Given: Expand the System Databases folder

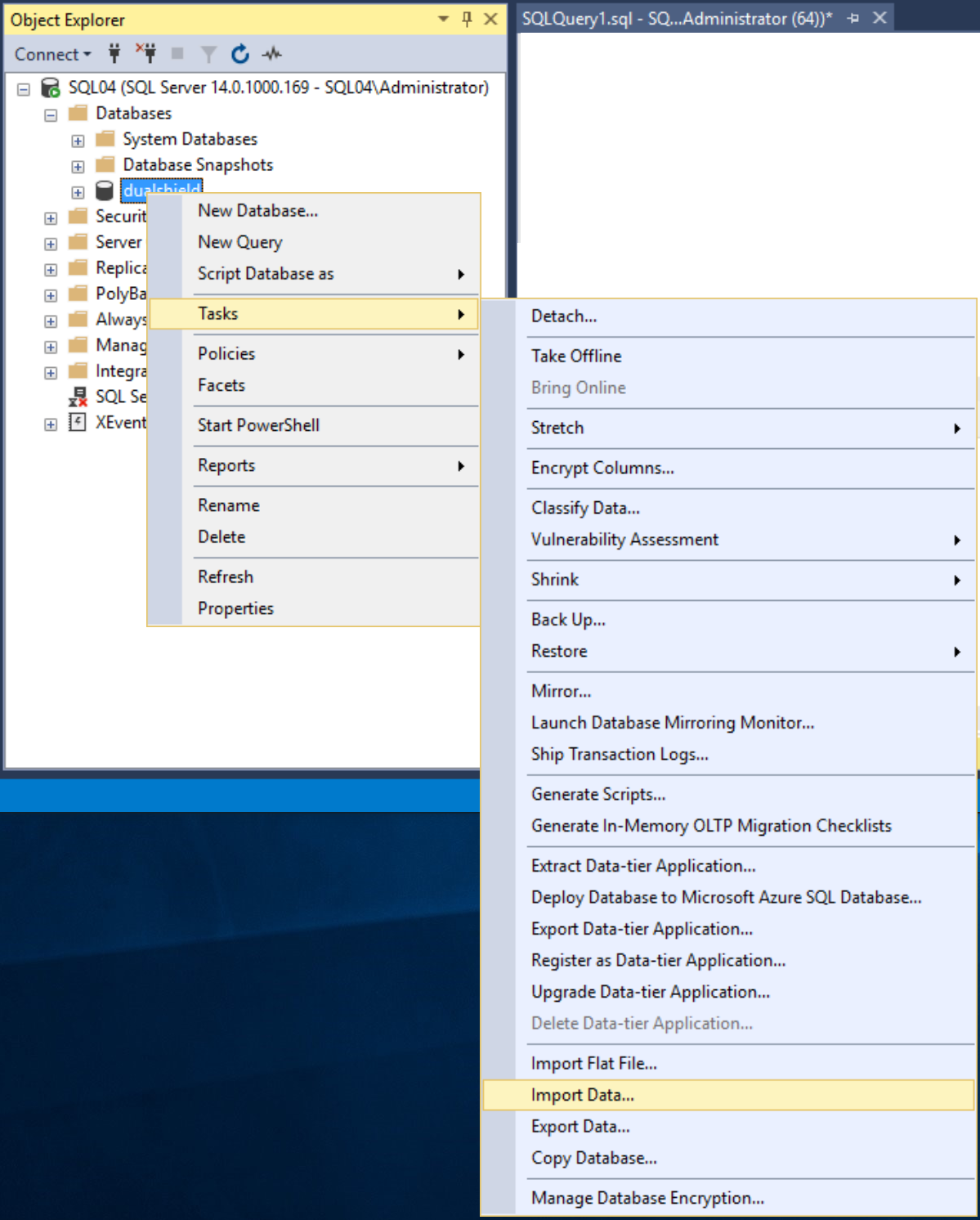Looking at the screenshot, I should tap(78, 141).
